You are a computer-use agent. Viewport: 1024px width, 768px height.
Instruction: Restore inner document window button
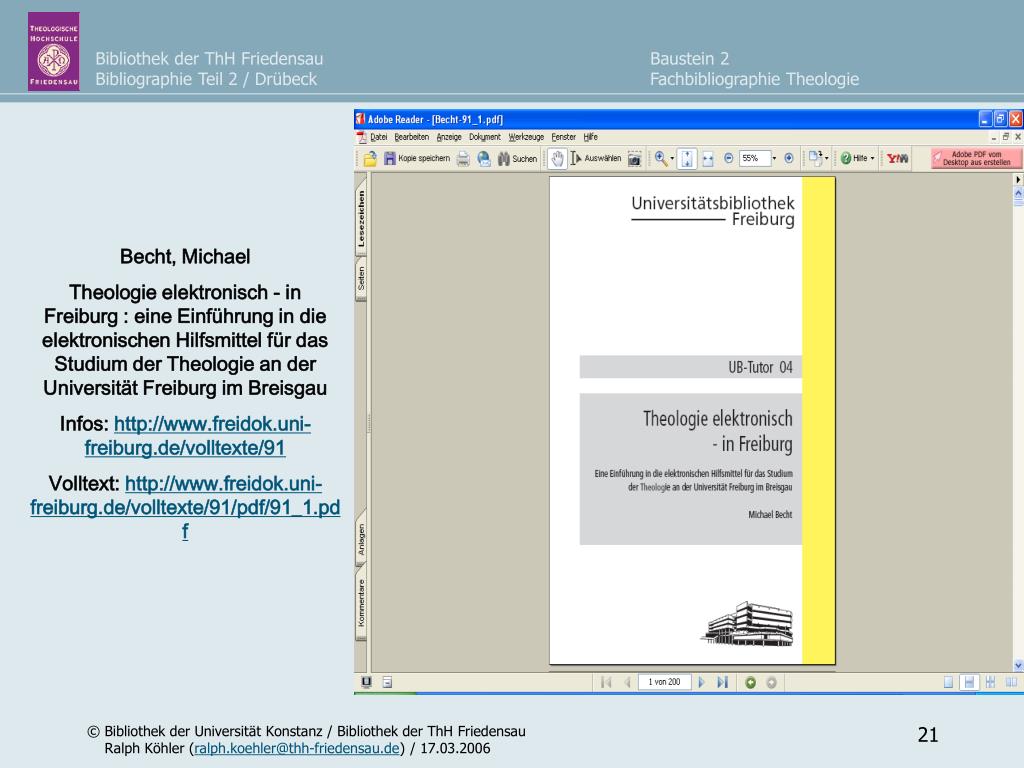tap(1006, 137)
